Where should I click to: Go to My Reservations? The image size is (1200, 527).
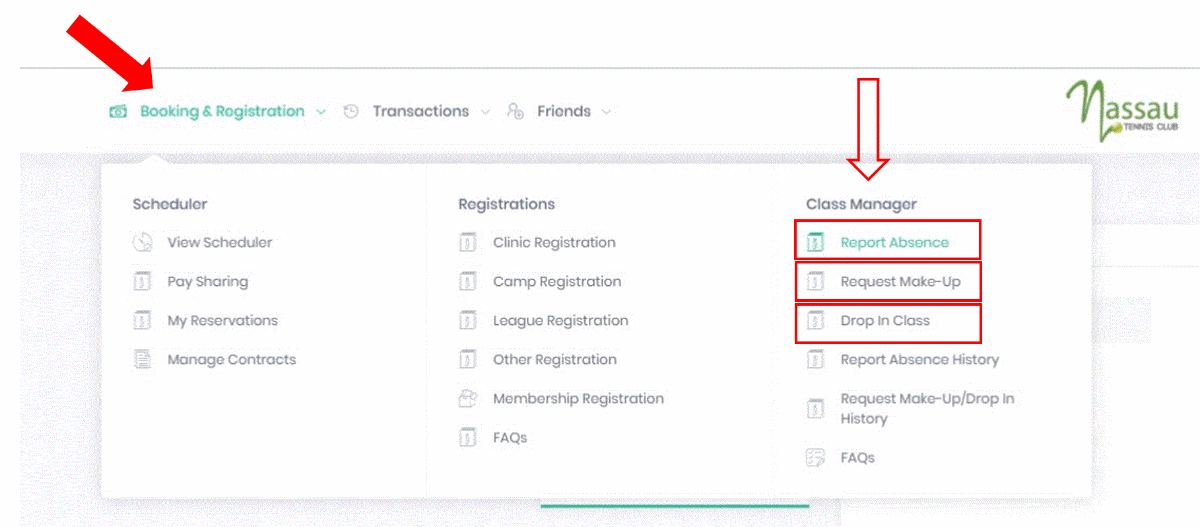click(x=222, y=321)
